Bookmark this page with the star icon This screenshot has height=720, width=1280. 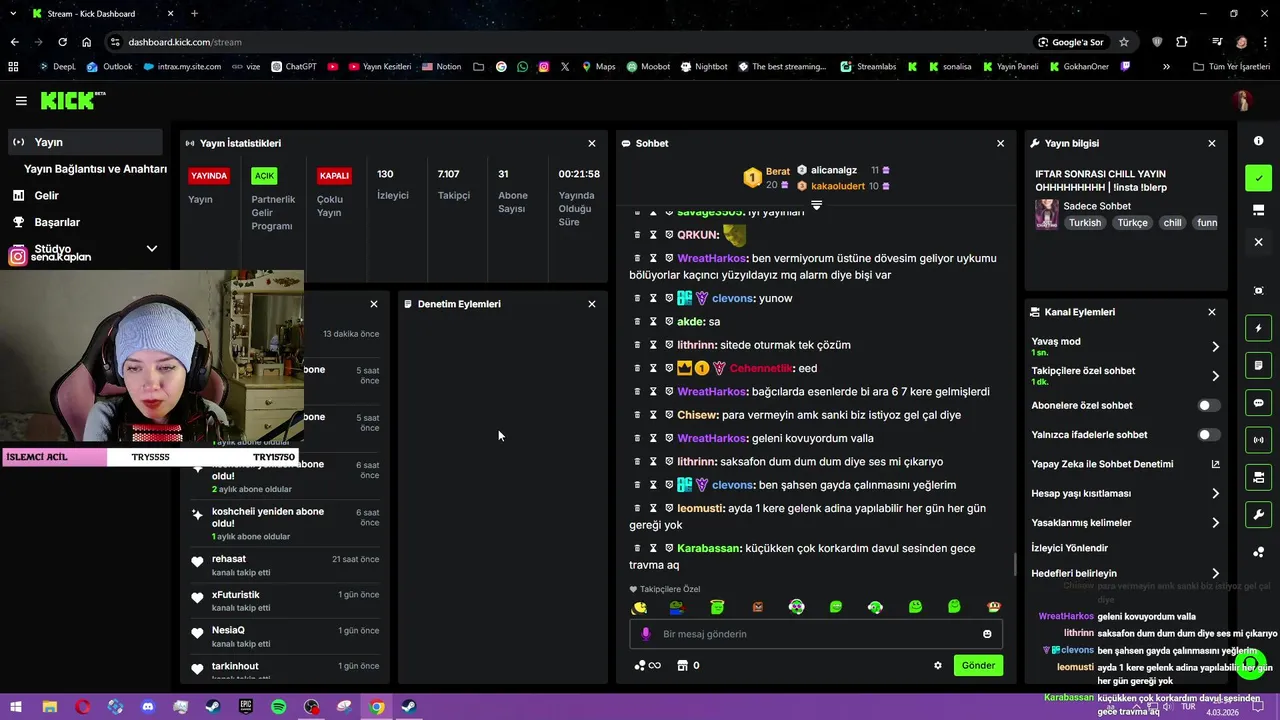pos(1124,42)
